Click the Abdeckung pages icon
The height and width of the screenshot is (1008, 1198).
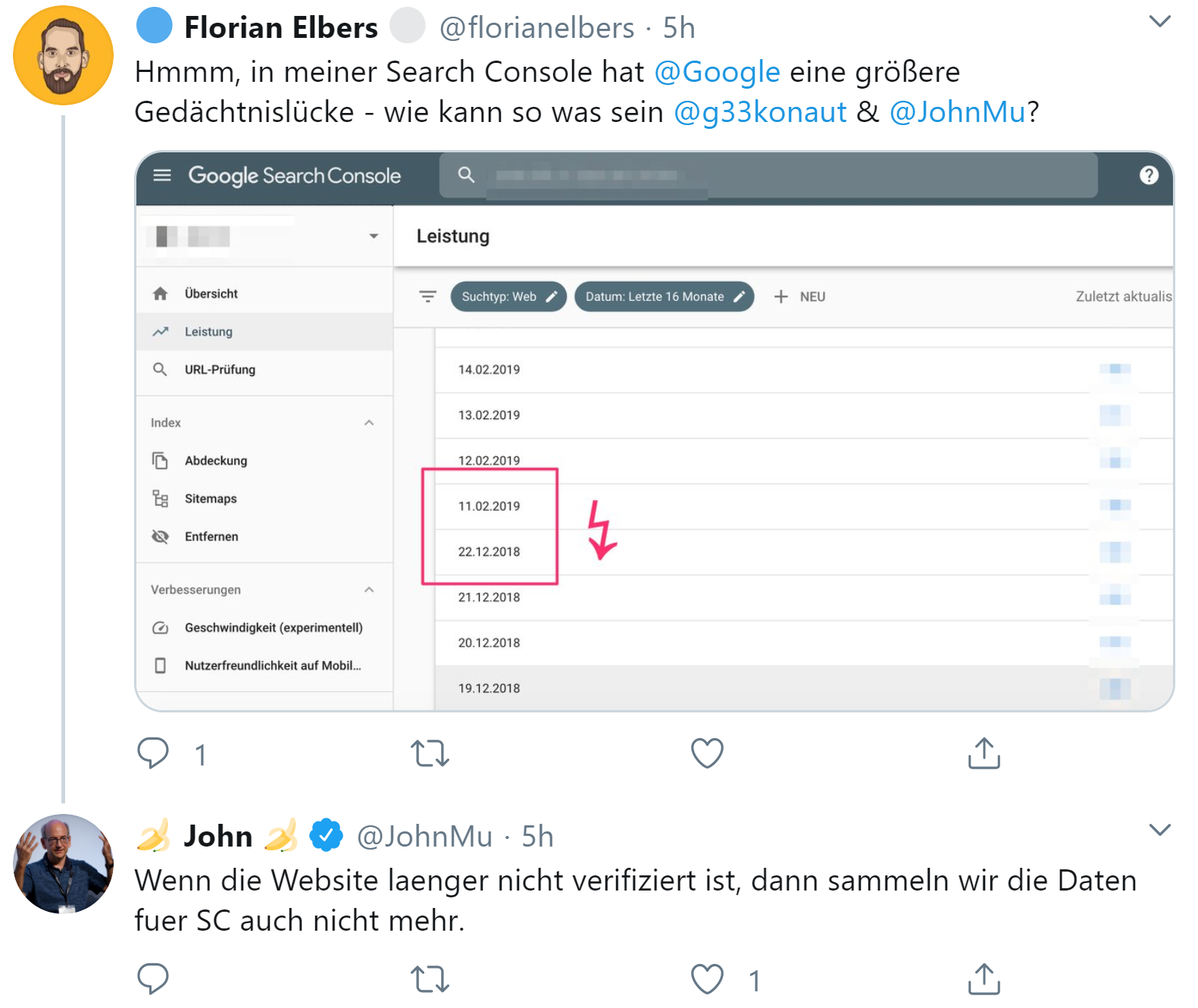[160, 460]
